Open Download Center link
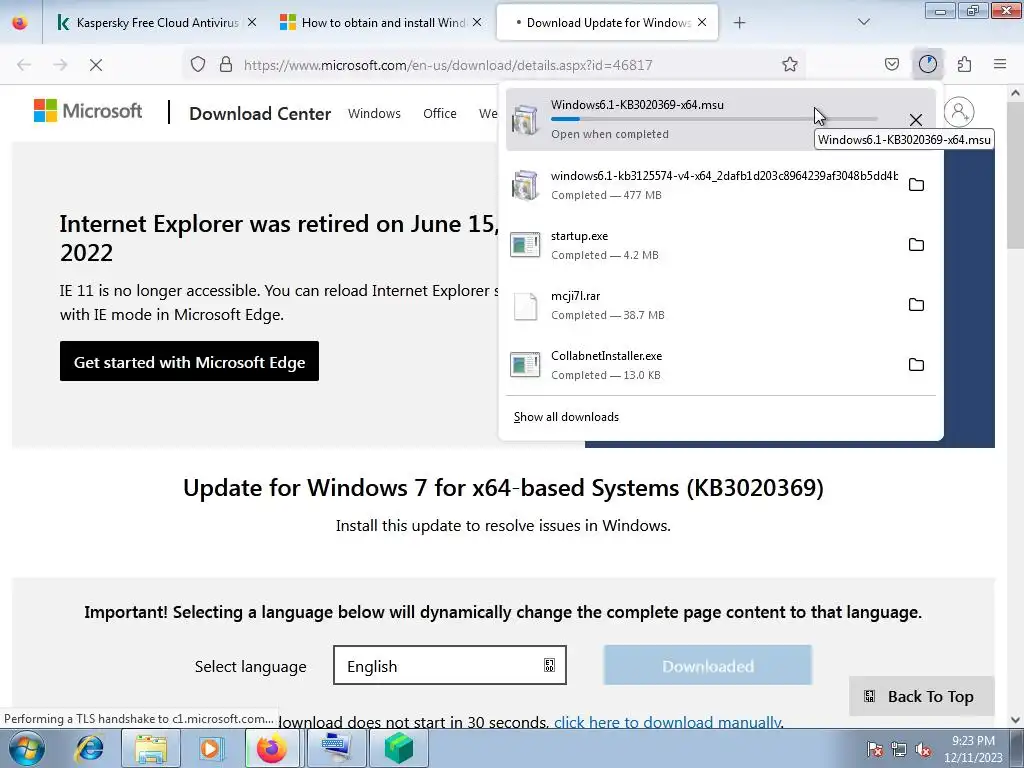This screenshot has height=768, width=1024. pos(260,114)
